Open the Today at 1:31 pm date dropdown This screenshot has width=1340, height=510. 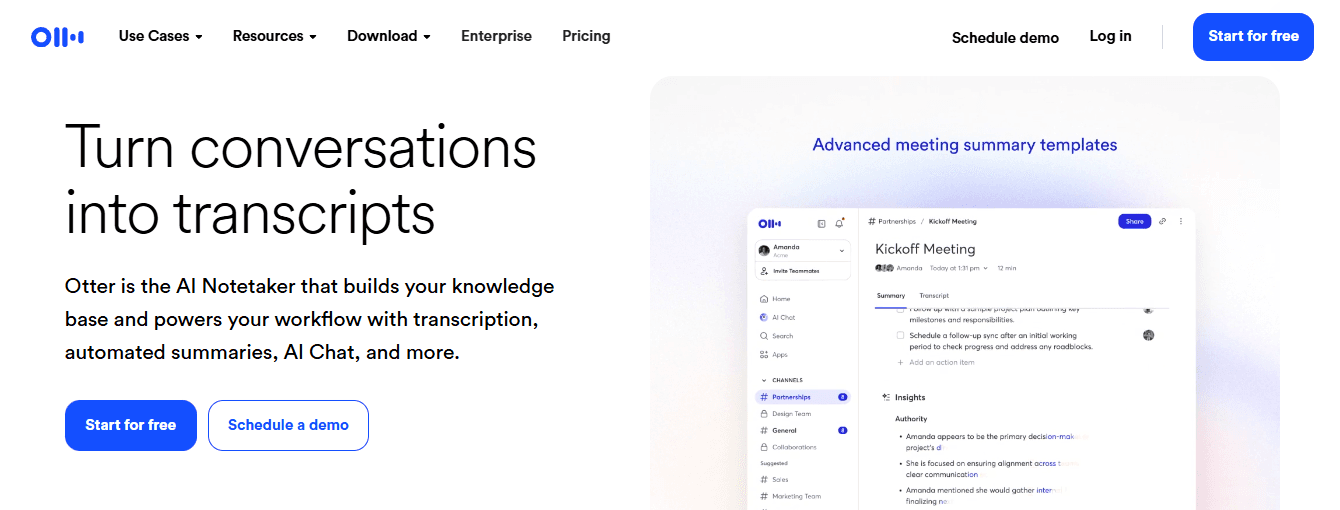[958, 268]
